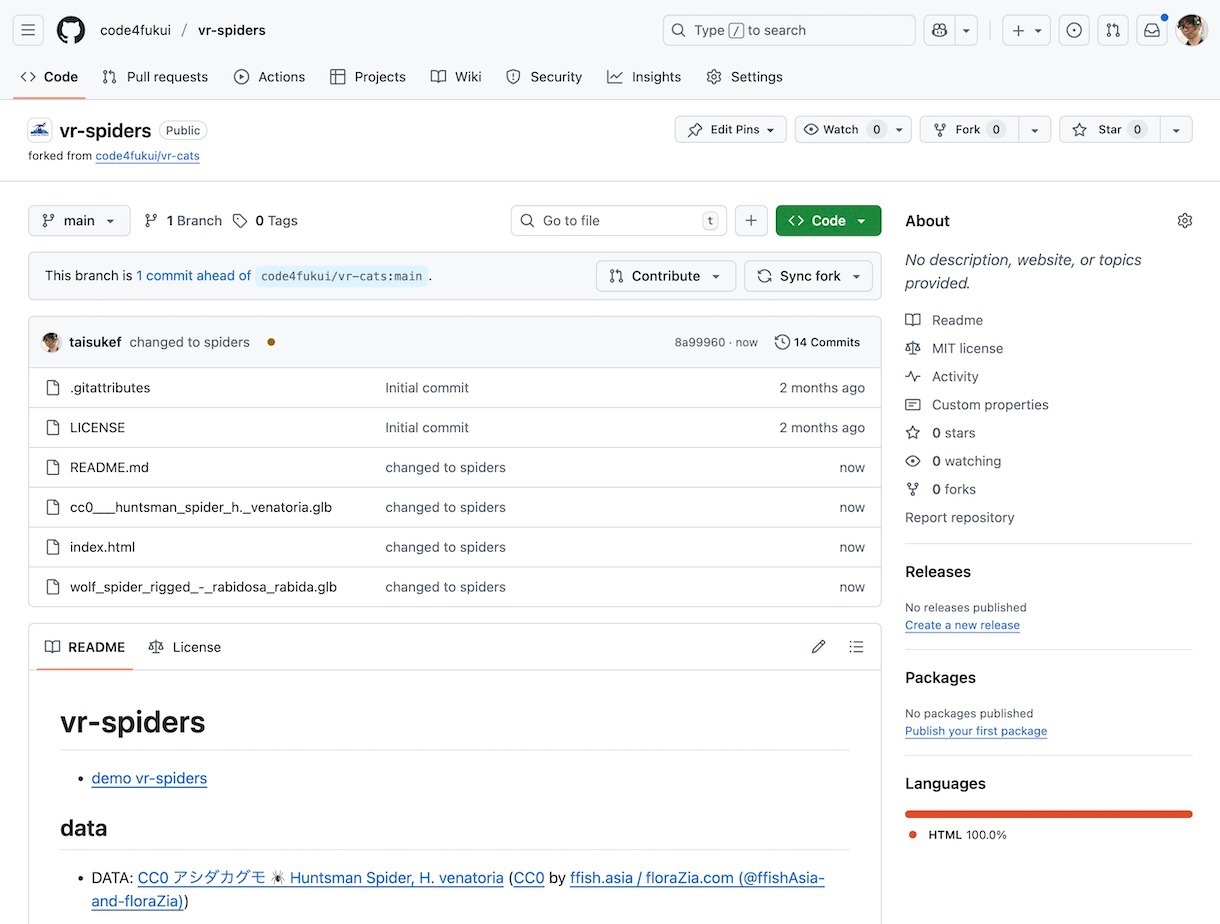The width and height of the screenshot is (1220, 924).
Task: Click Report repository link
Action: [x=960, y=518]
